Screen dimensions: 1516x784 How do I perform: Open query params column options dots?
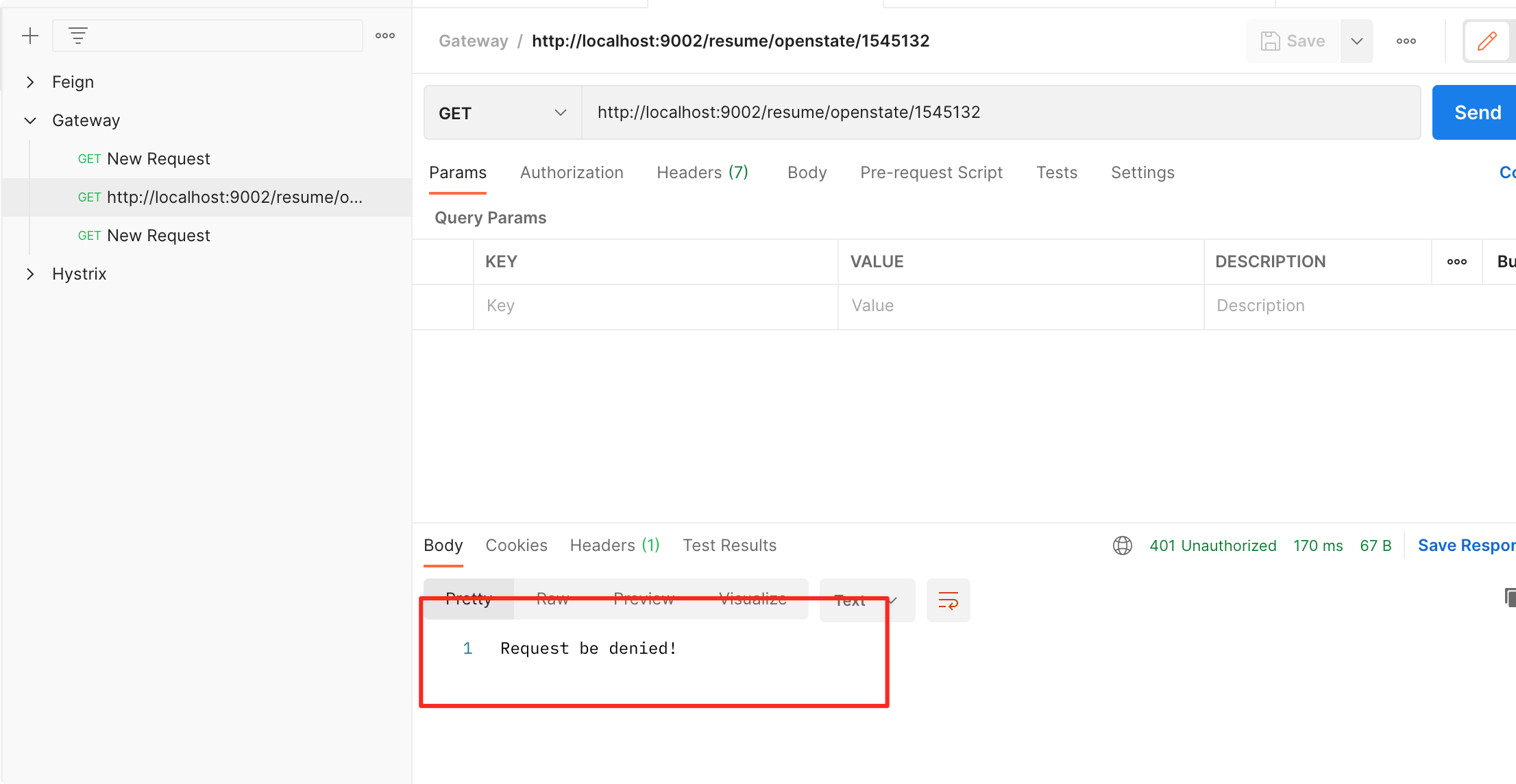tap(1457, 262)
